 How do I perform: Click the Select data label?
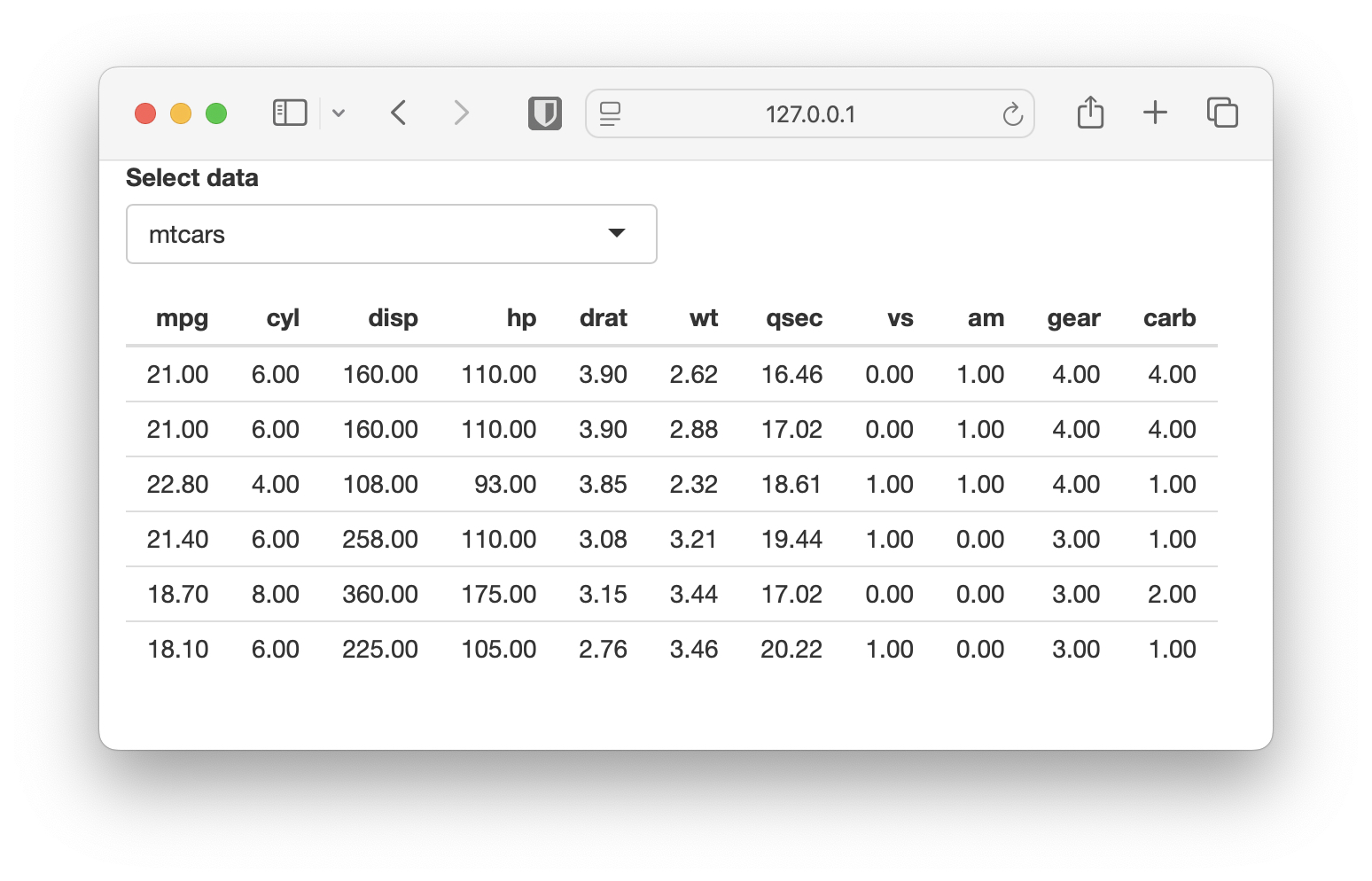pos(192,178)
